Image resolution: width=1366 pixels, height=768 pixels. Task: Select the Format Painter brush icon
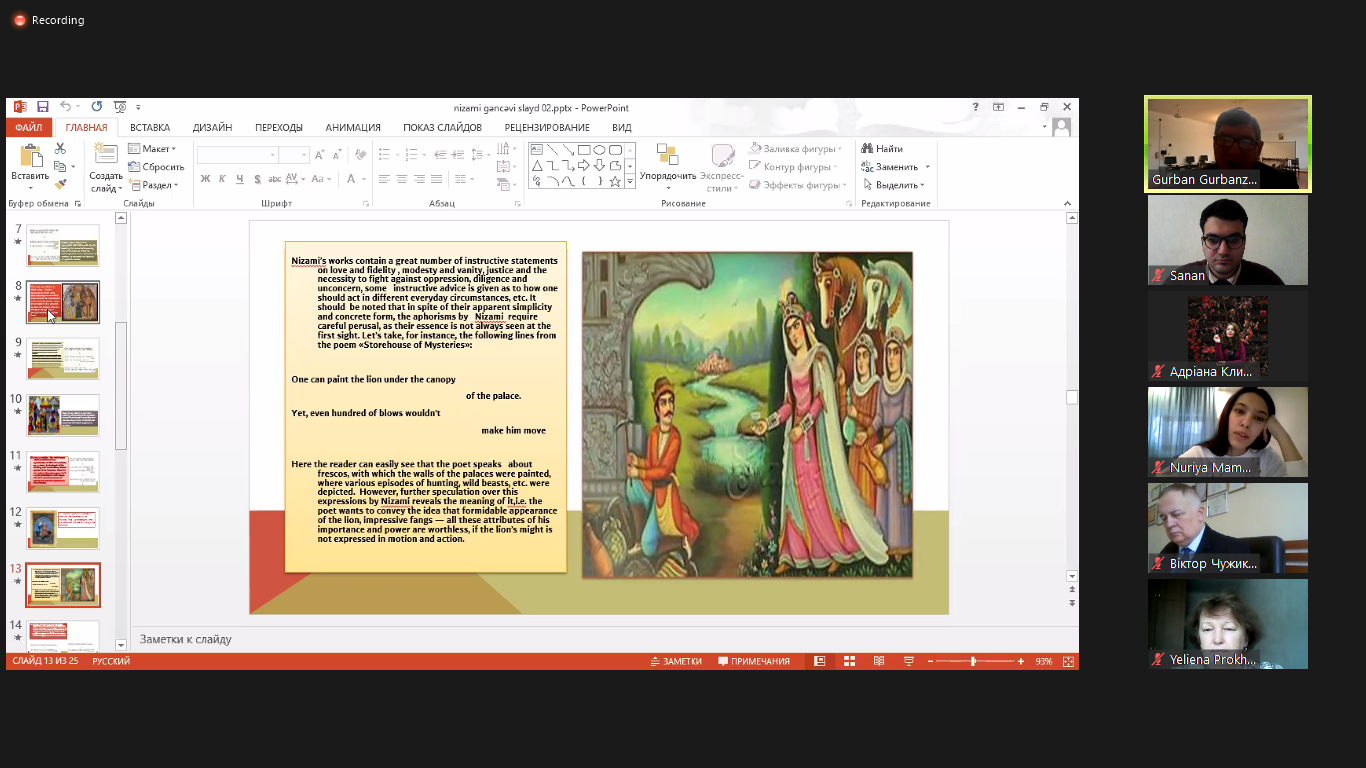tap(60, 184)
